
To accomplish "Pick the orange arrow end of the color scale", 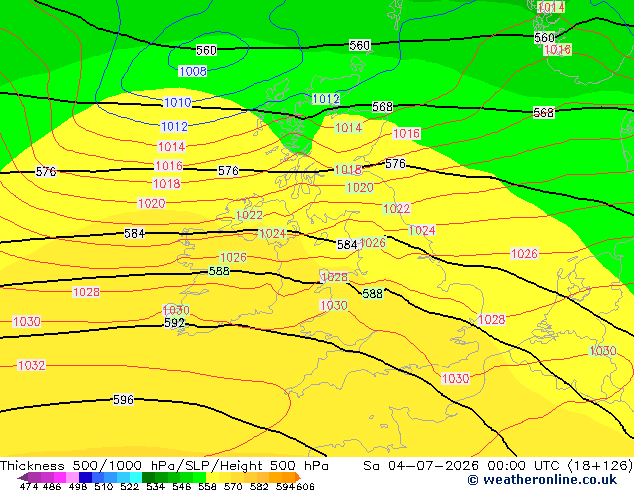I will [x=298, y=477].
